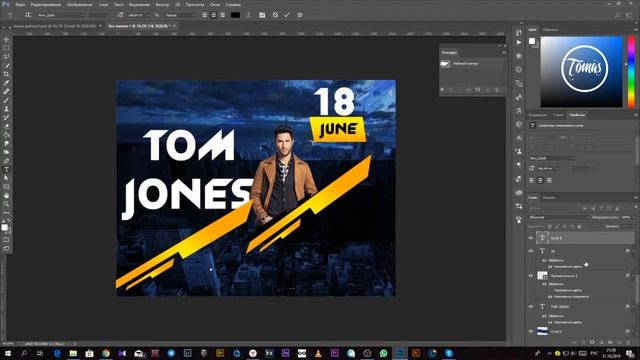Toggle lock all for the layer
The image size is (640, 360).
coord(579,226)
